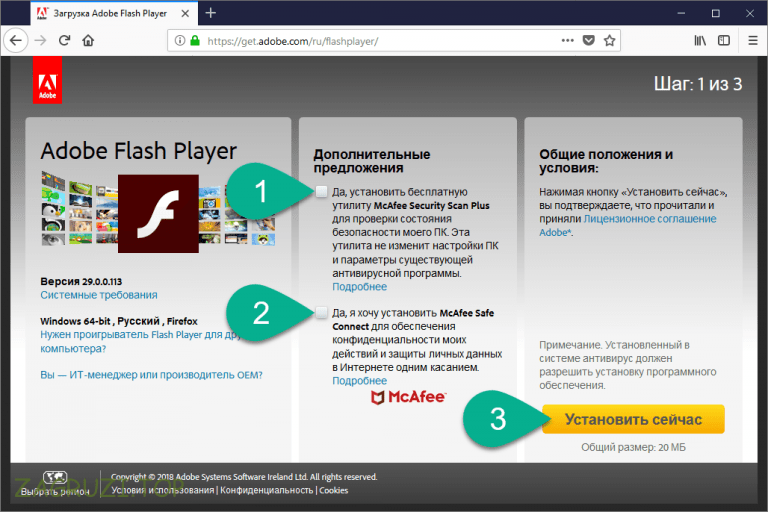Open Подробнее under Safe Connect
768x512 pixels.
[x=360, y=381]
